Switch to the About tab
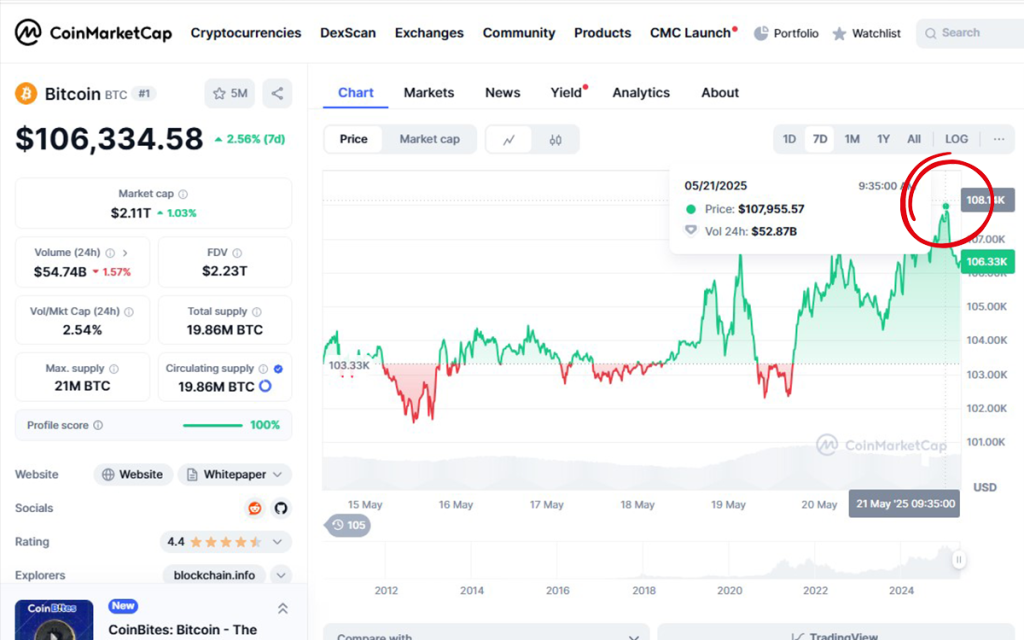This screenshot has width=1024, height=640. coord(720,93)
